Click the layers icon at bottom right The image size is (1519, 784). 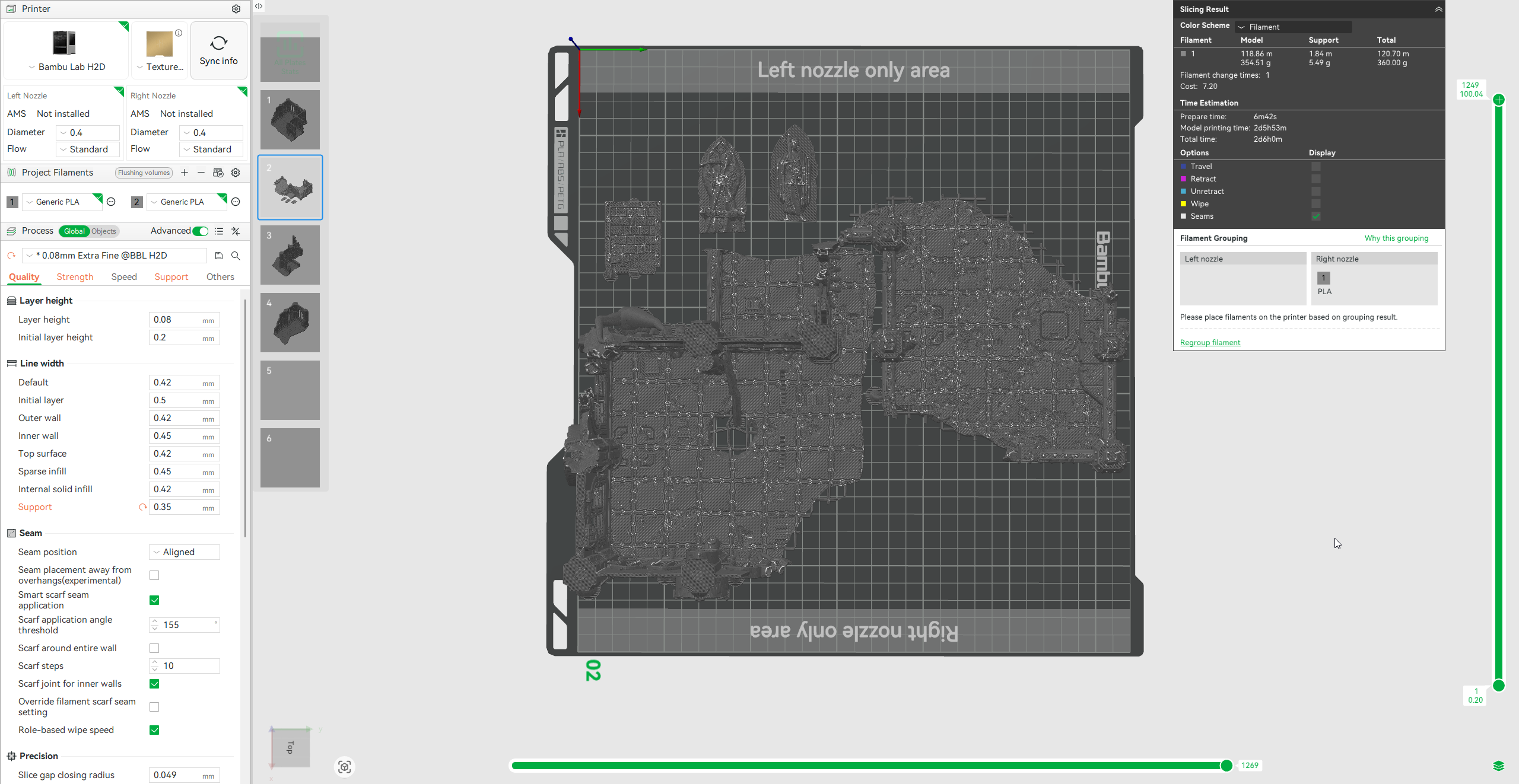pyautogui.click(x=1498, y=766)
